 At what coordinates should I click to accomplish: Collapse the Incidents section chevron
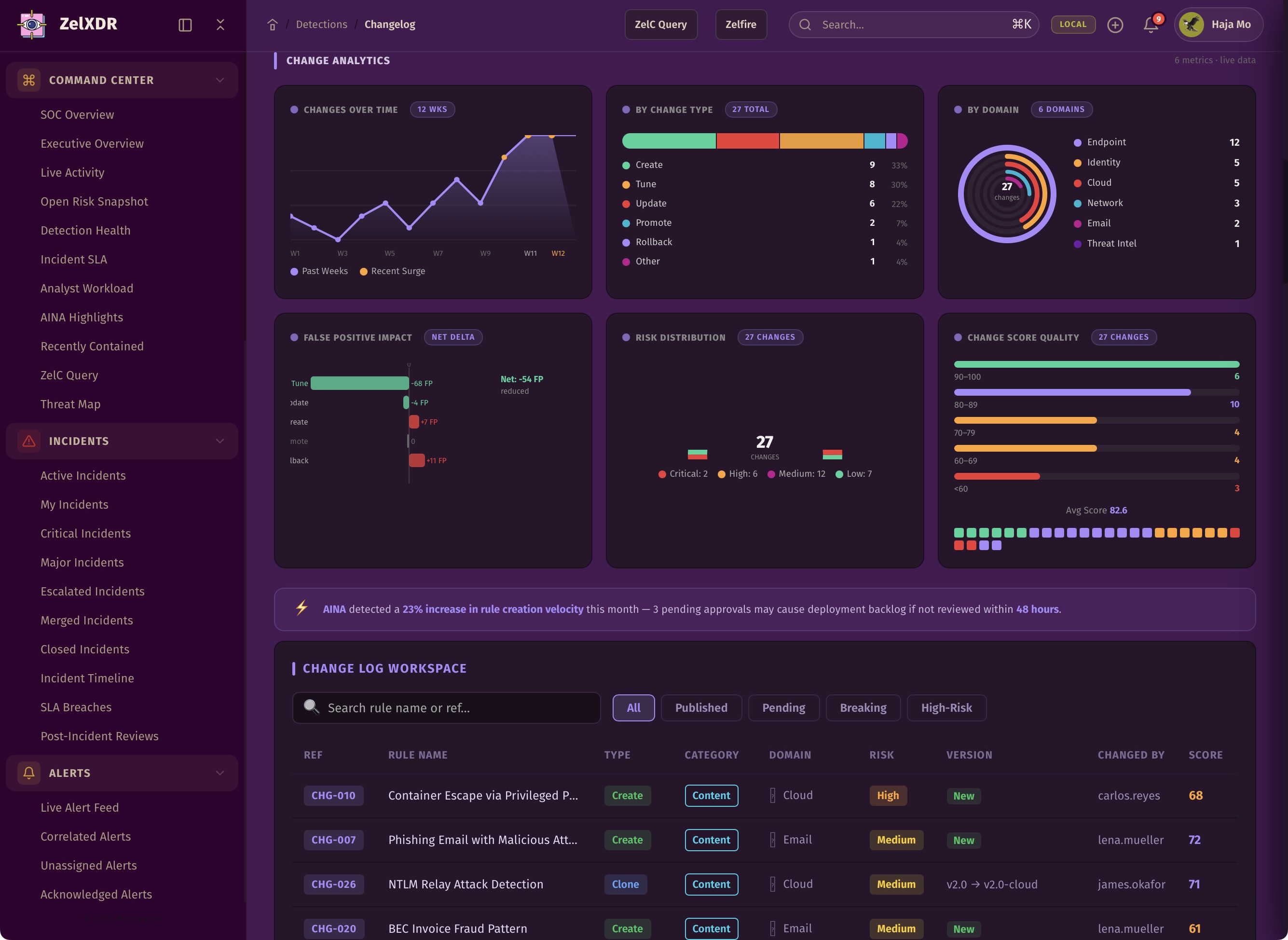219,441
